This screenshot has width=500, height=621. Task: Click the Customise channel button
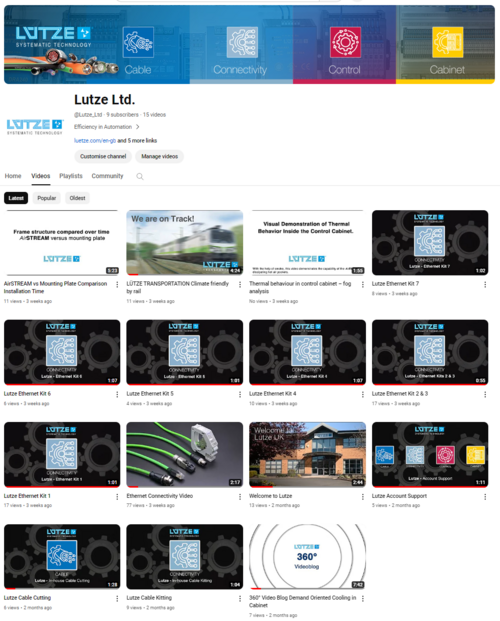coord(103,156)
